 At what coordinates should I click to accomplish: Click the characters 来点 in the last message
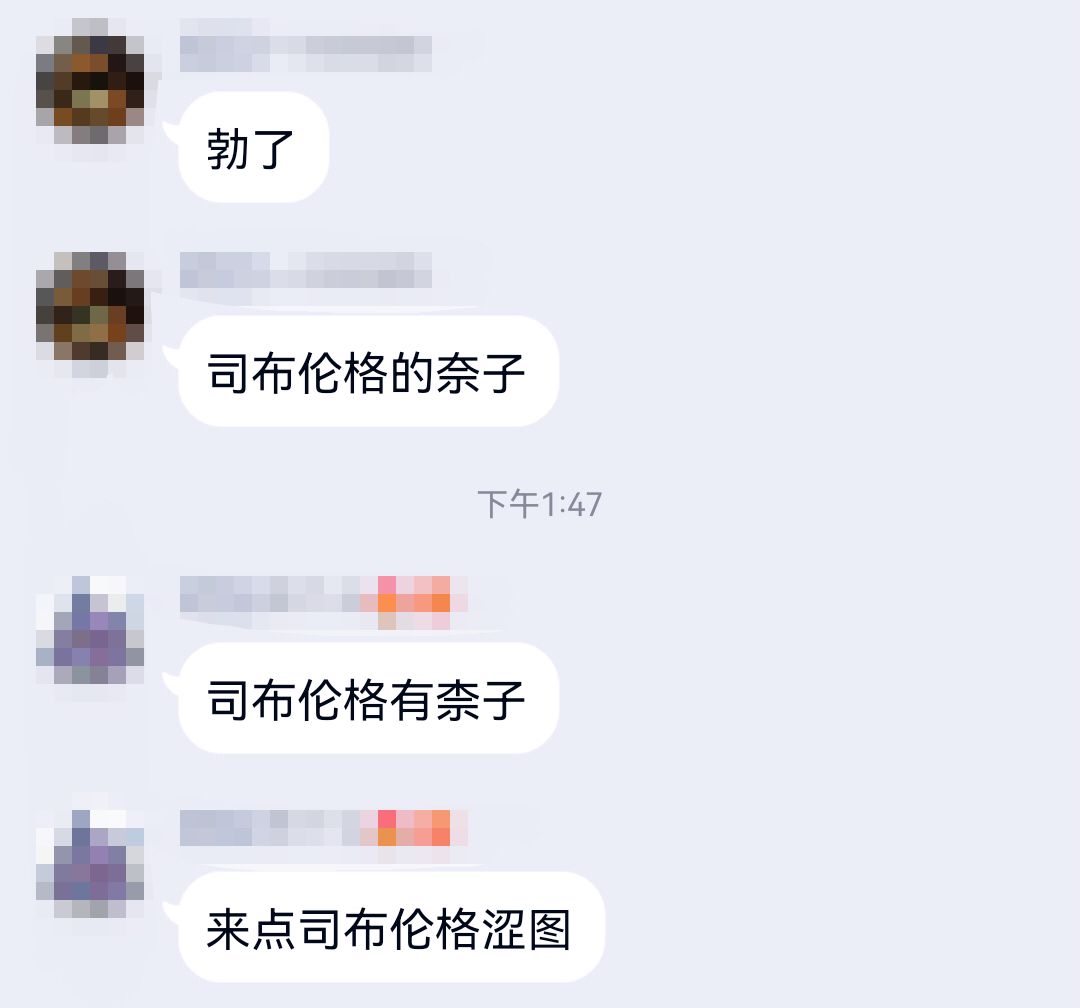point(251,929)
